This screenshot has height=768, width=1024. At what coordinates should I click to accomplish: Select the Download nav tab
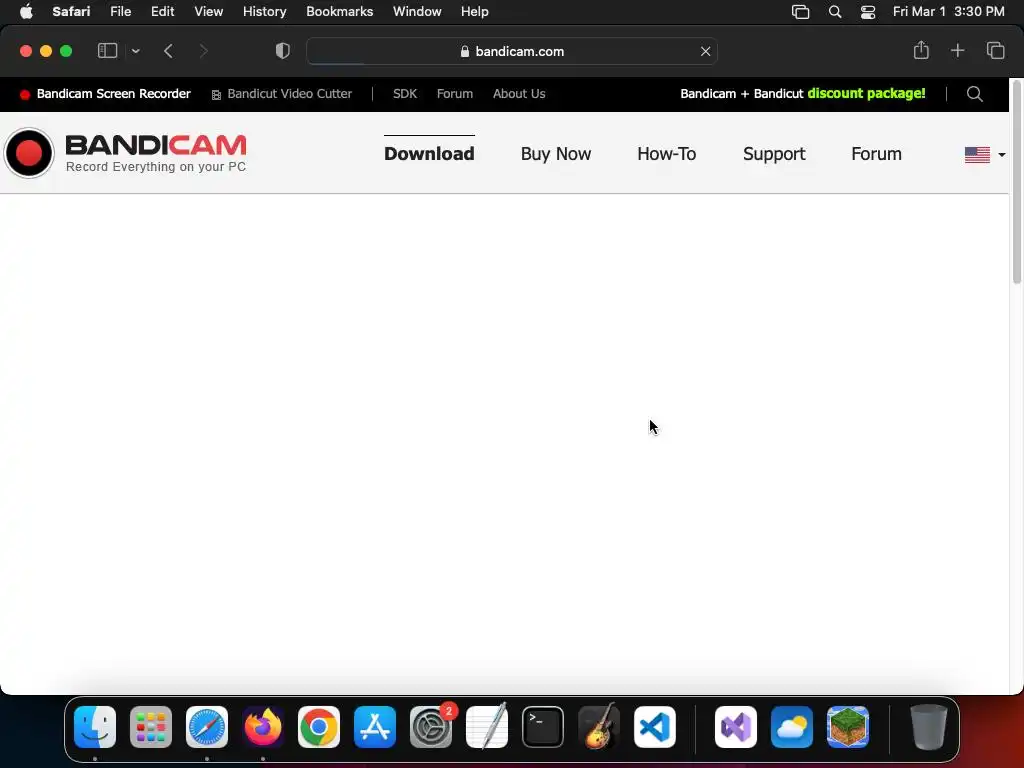(429, 153)
